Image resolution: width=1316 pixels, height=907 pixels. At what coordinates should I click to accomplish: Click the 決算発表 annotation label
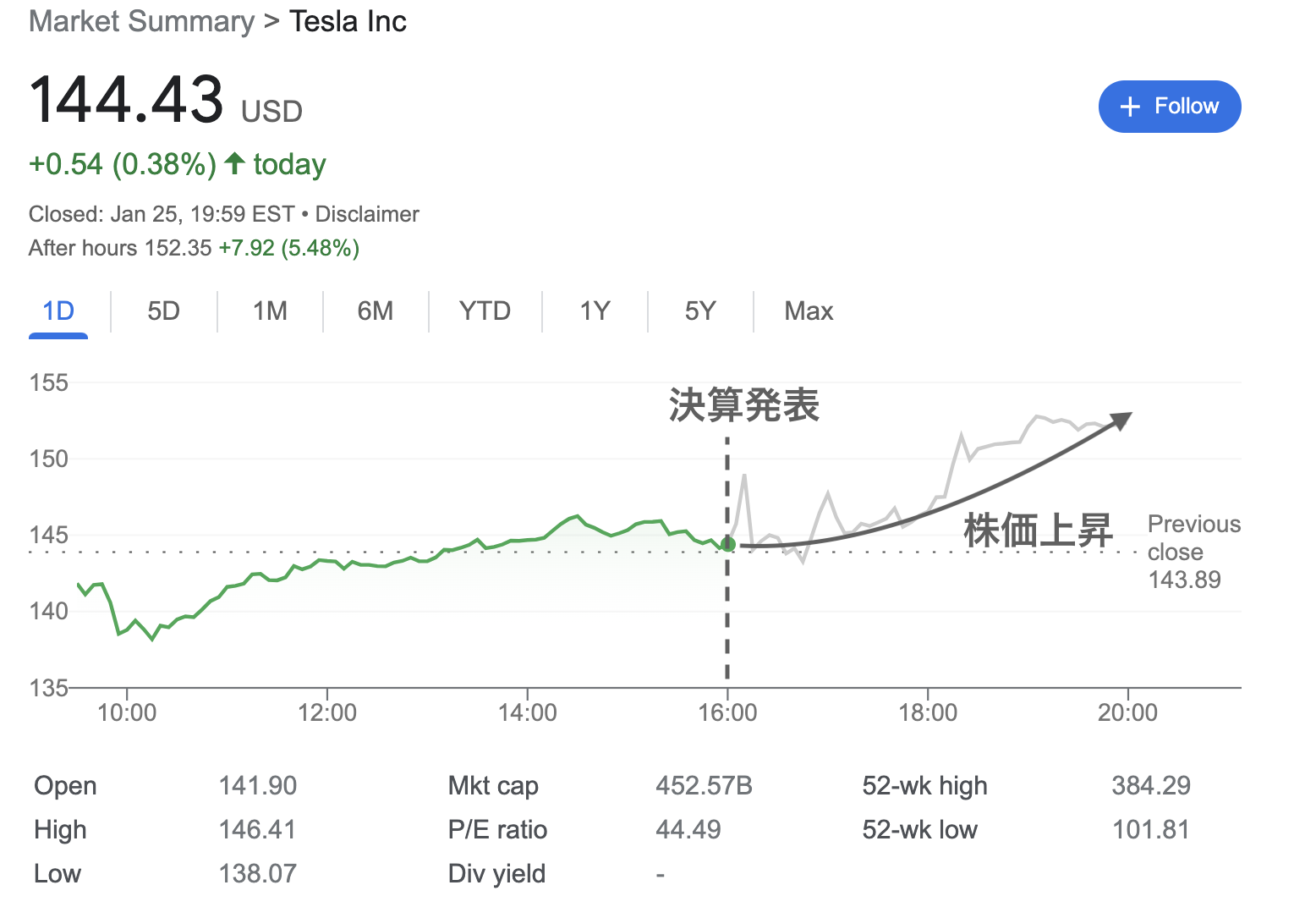pyautogui.click(x=744, y=405)
